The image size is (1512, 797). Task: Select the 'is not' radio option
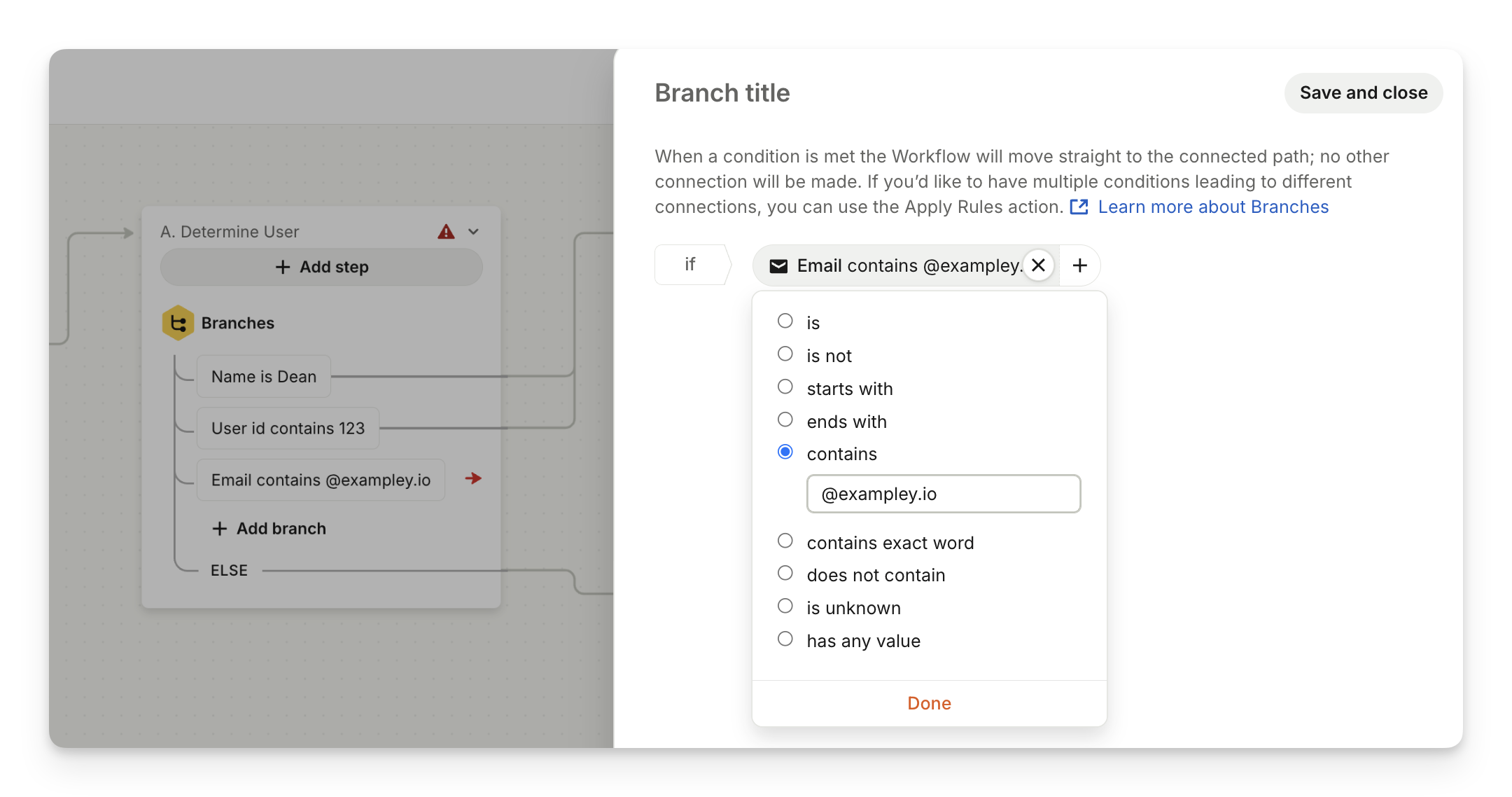pyautogui.click(x=785, y=354)
